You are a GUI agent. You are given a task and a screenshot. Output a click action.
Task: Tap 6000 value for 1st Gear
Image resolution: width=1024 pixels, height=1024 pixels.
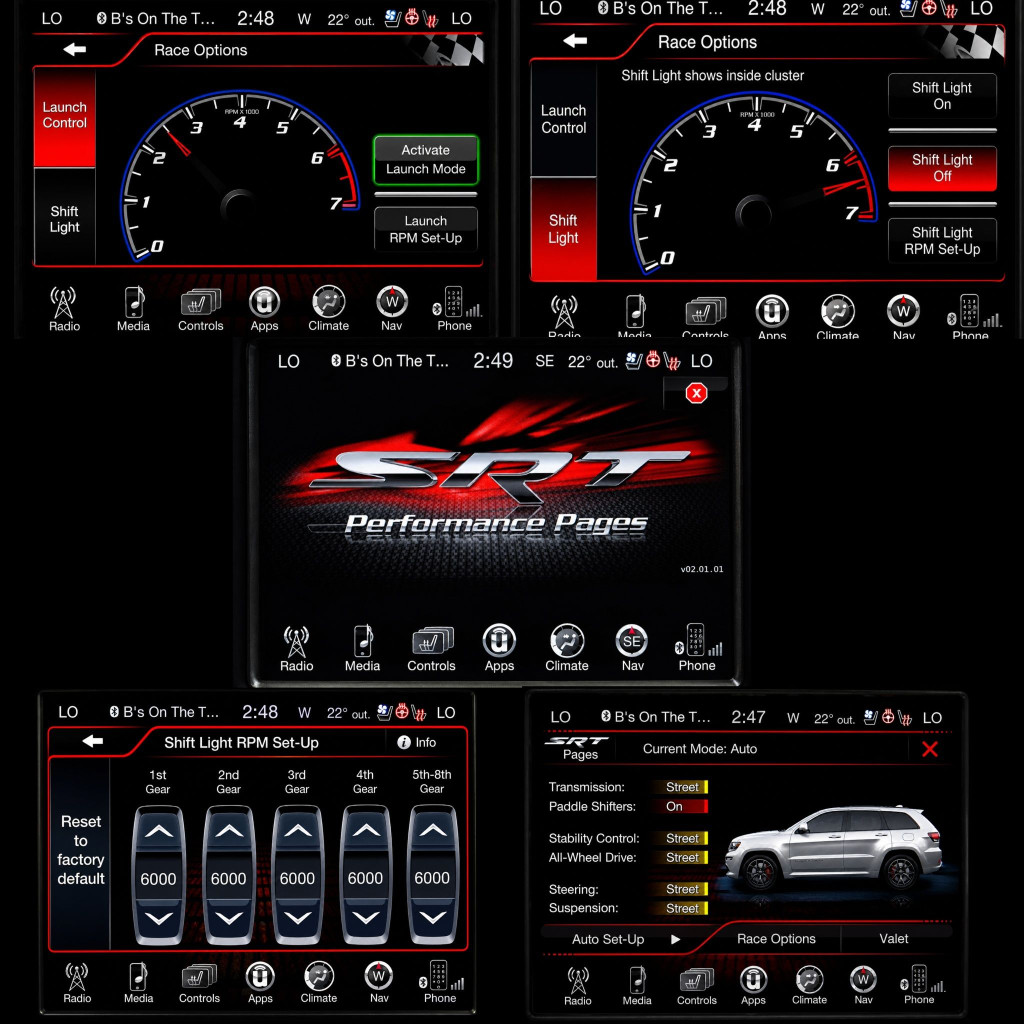pos(159,878)
